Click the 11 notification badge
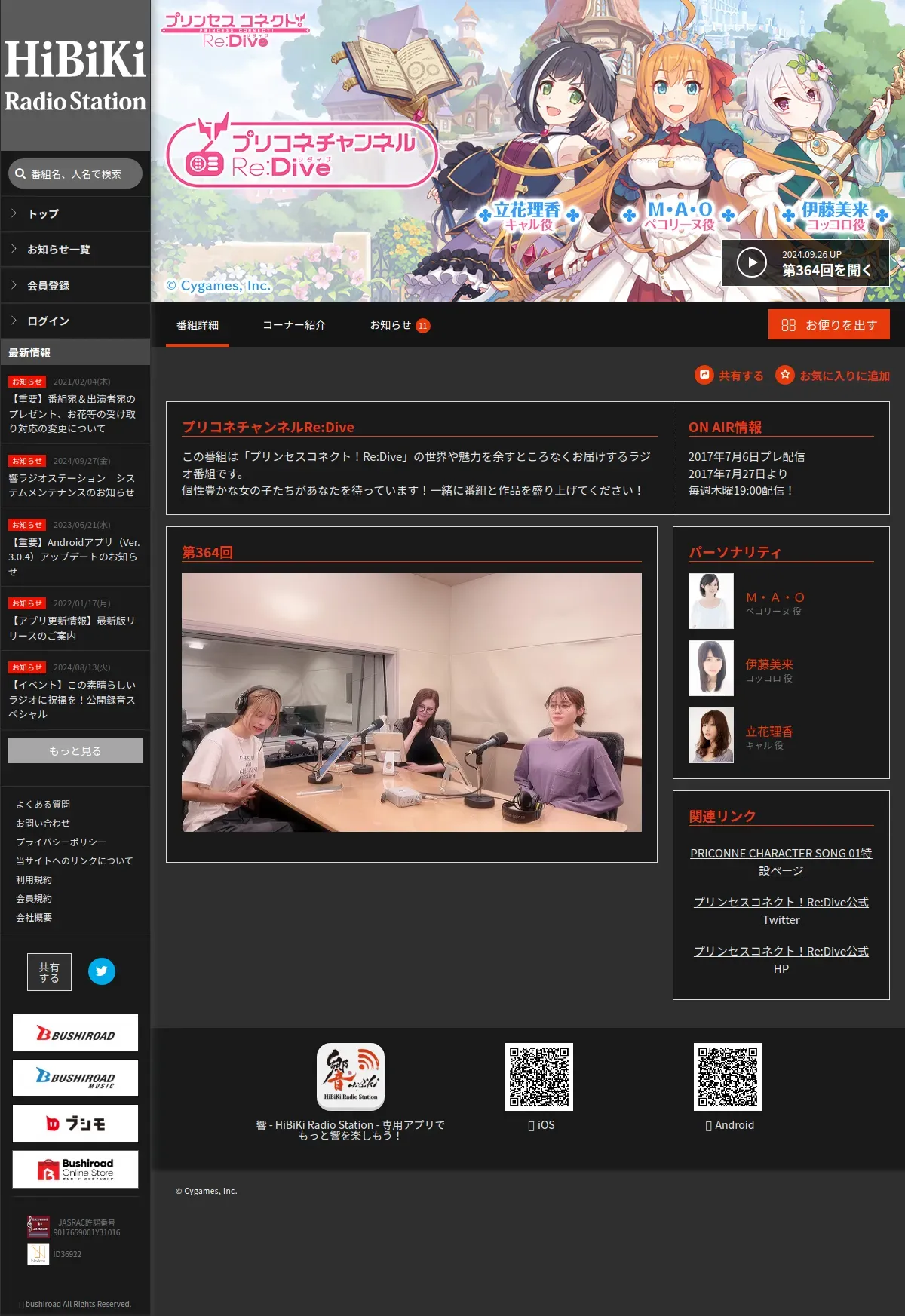Viewport: 905px width, 1316px height. 423,326
